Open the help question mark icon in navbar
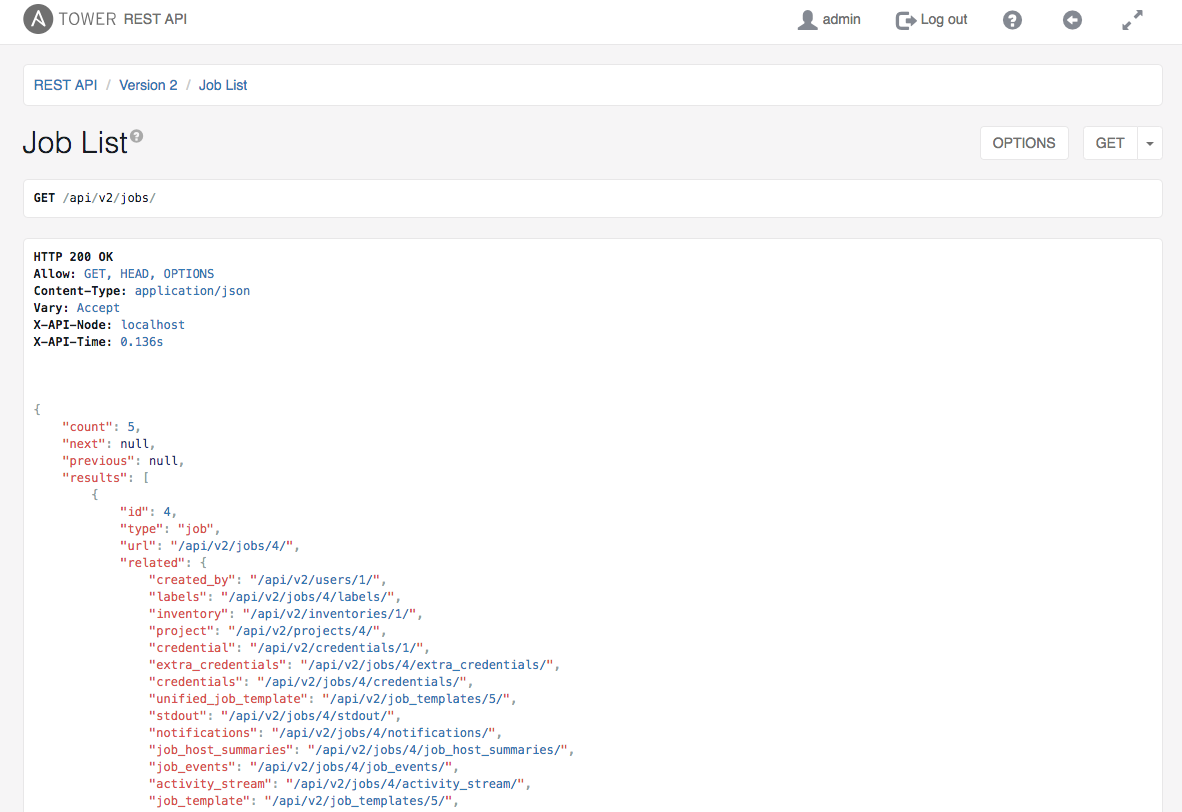 pyautogui.click(x=1012, y=20)
